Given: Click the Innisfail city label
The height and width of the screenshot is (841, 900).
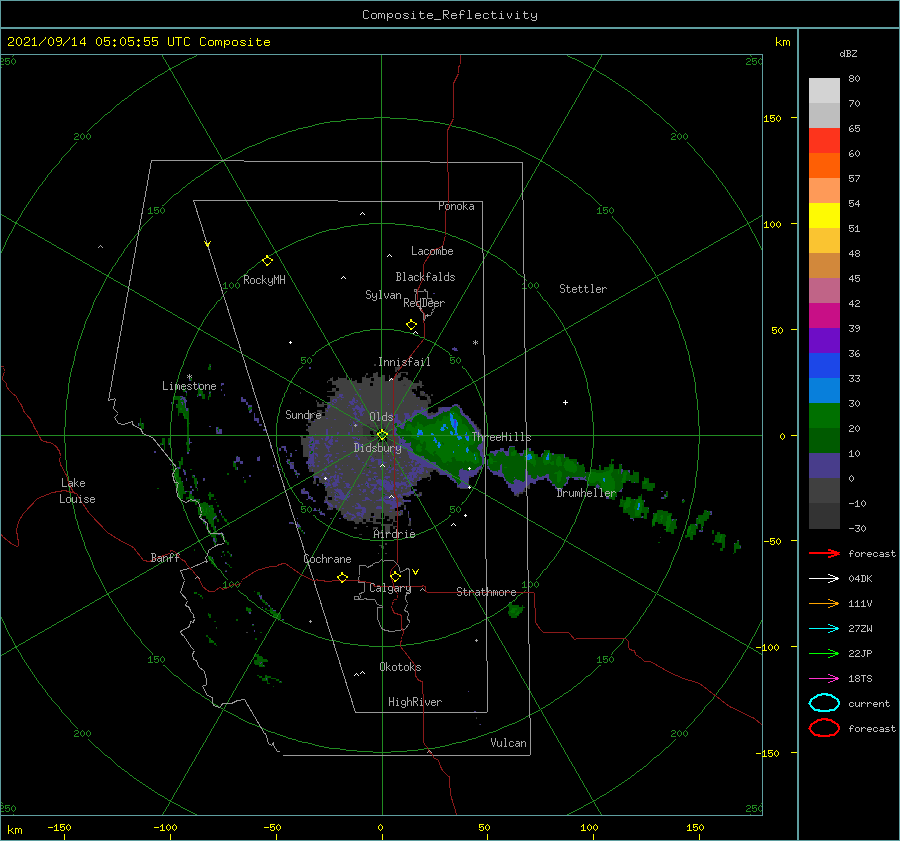Looking at the screenshot, I should tap(404, 362).
